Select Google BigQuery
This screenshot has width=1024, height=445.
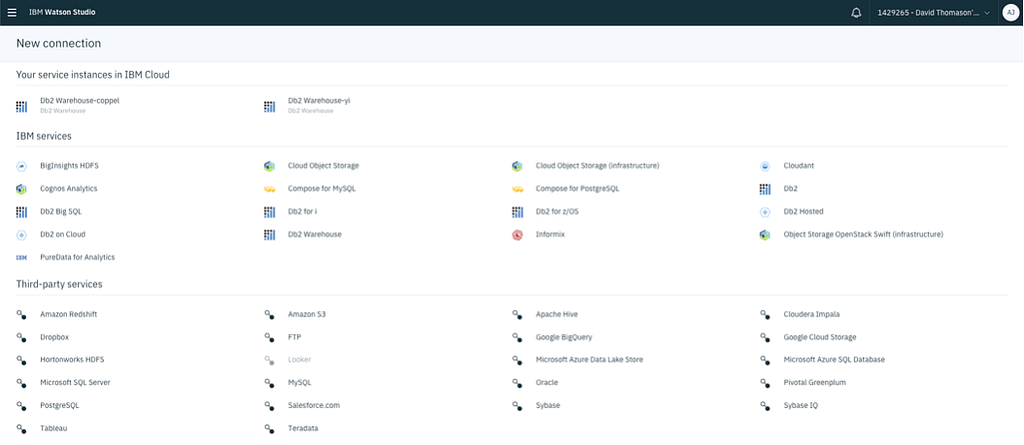click(564, 337)
